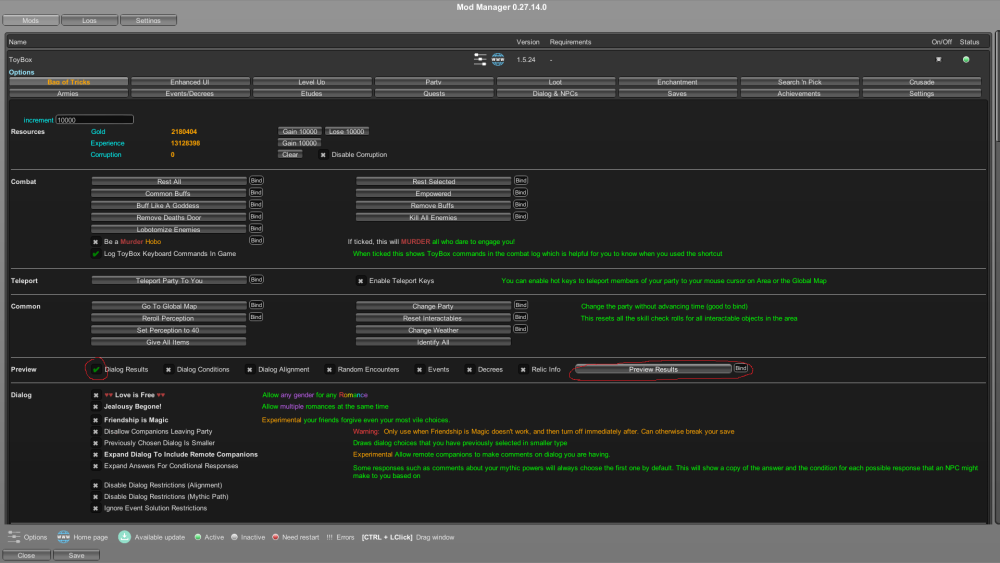Image resolution: width=1000 pixels, height=563 pixels.
Task: Select the Dialog & NPCs tab
Action: 555,93
